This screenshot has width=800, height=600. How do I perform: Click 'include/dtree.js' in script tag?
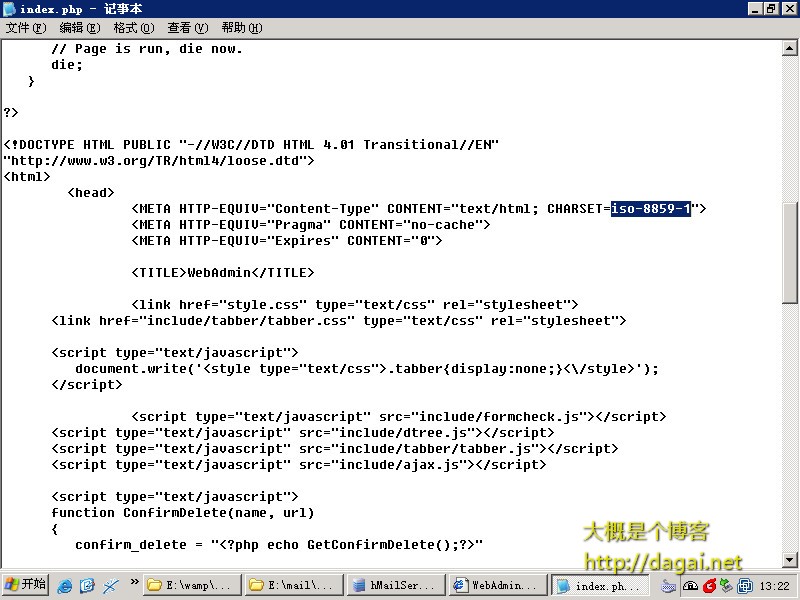(403, 433)
